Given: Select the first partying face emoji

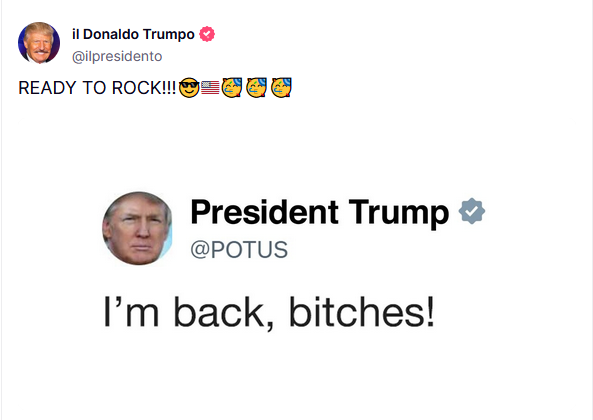Looking at the screenshot, I should (x=232, y=88).
